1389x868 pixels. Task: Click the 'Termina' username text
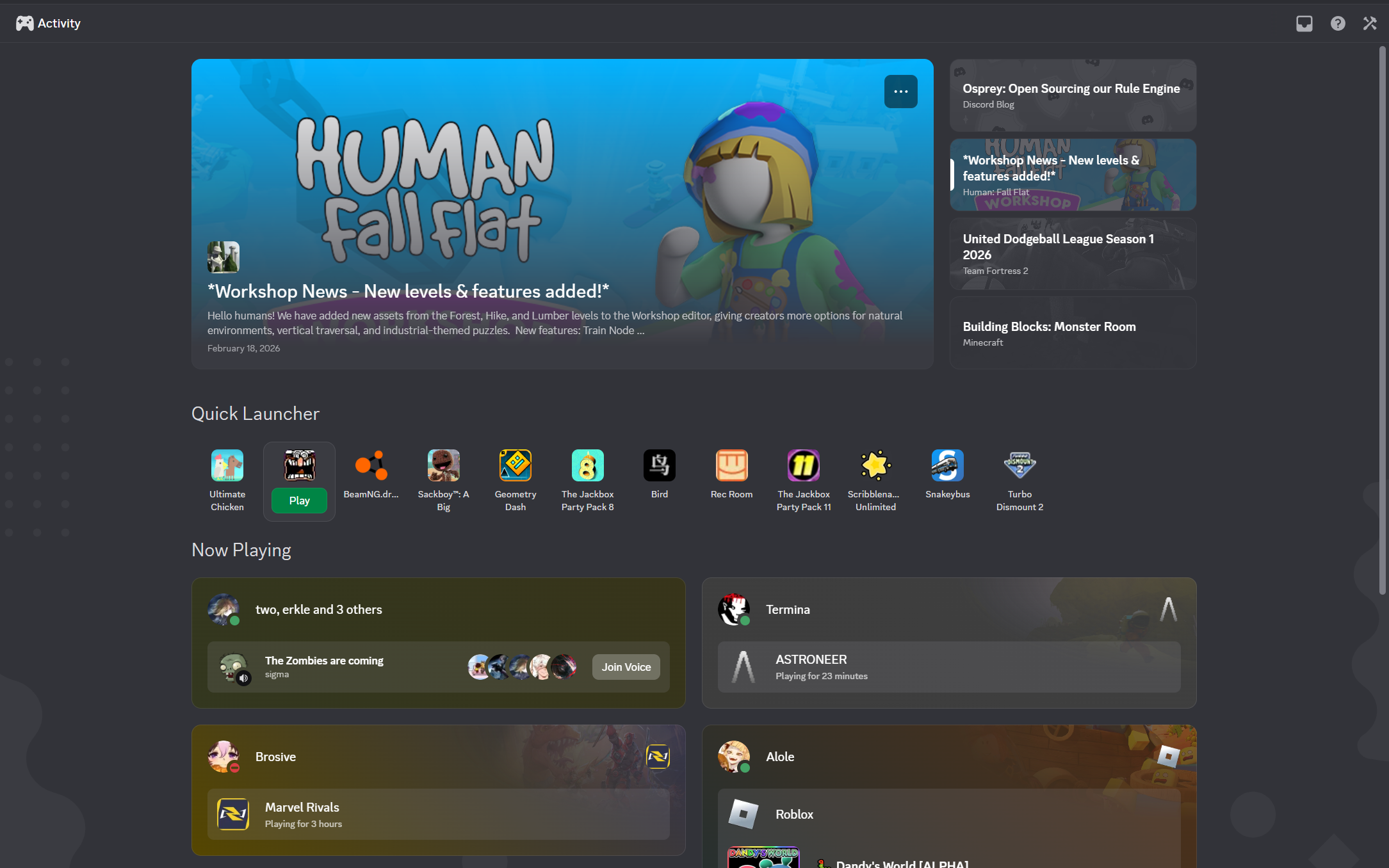tap(788, 609)
